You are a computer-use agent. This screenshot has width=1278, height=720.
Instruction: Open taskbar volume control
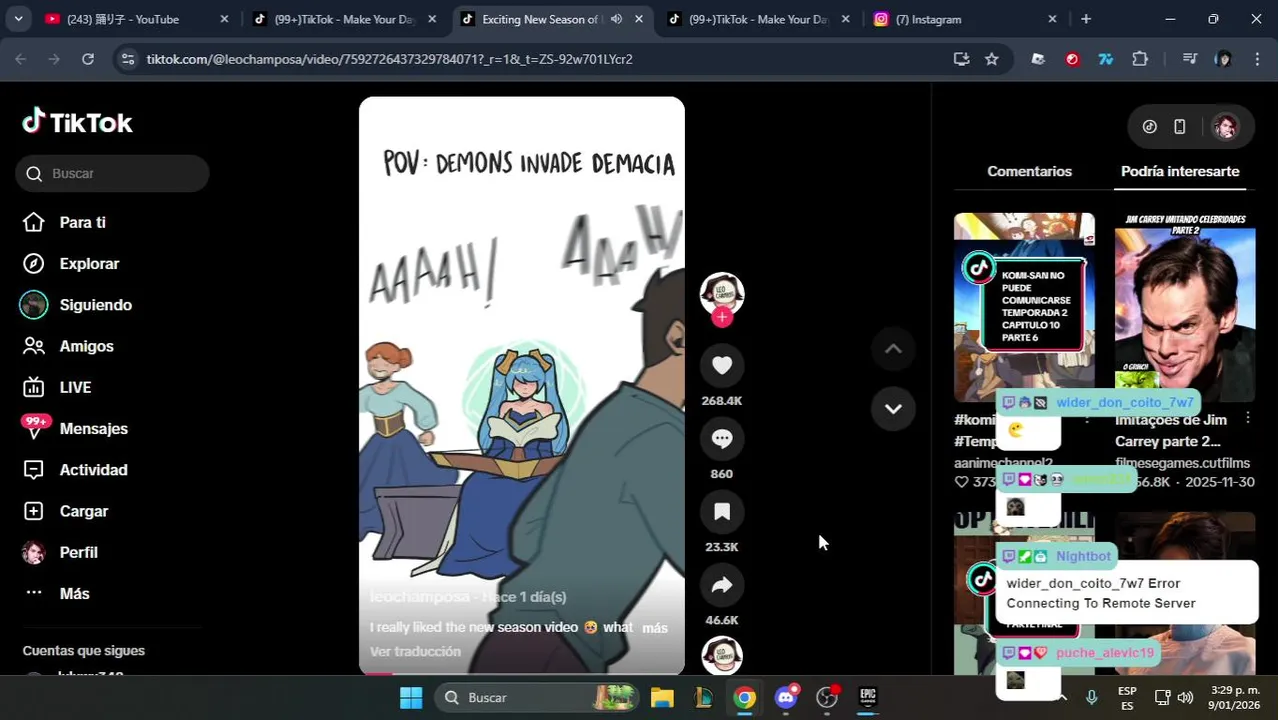(1185, 697)
